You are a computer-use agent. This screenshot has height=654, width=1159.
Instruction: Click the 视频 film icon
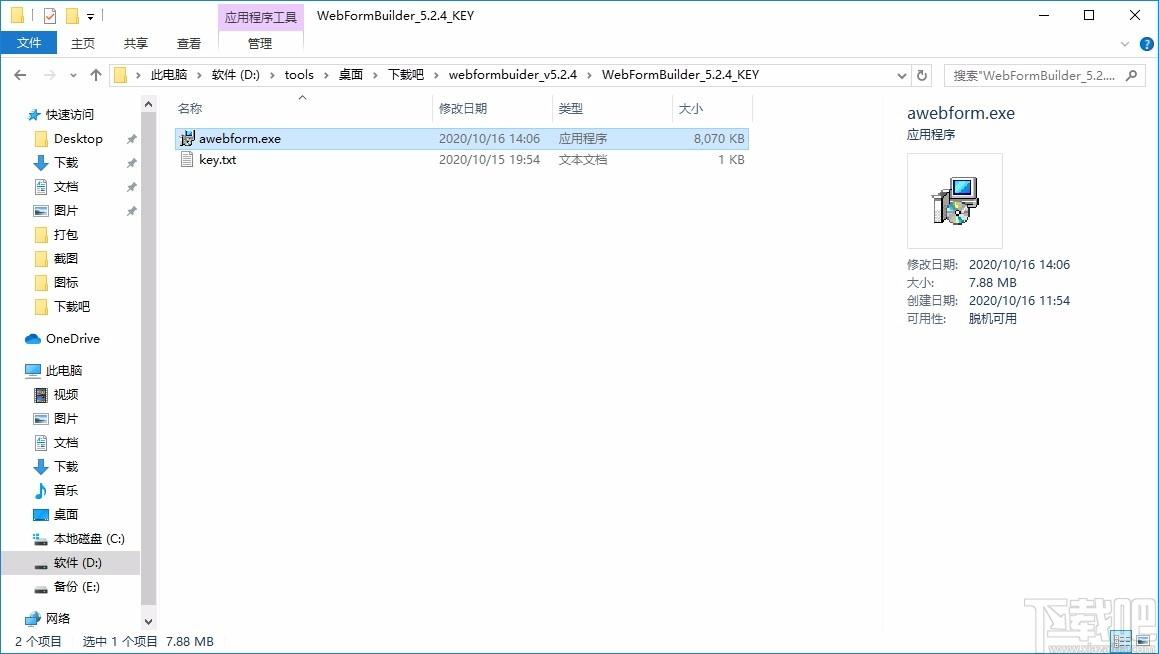click(x=41, y=395)
